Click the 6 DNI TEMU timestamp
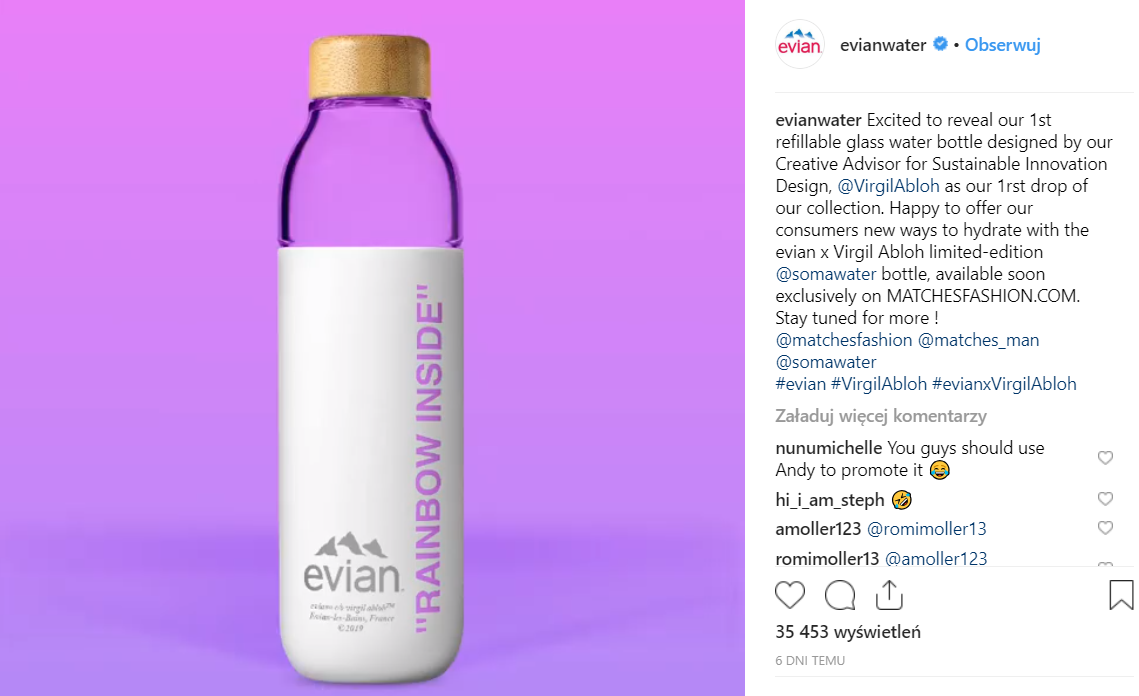Viewport: 1139px width, 696px height. point(810,660)
